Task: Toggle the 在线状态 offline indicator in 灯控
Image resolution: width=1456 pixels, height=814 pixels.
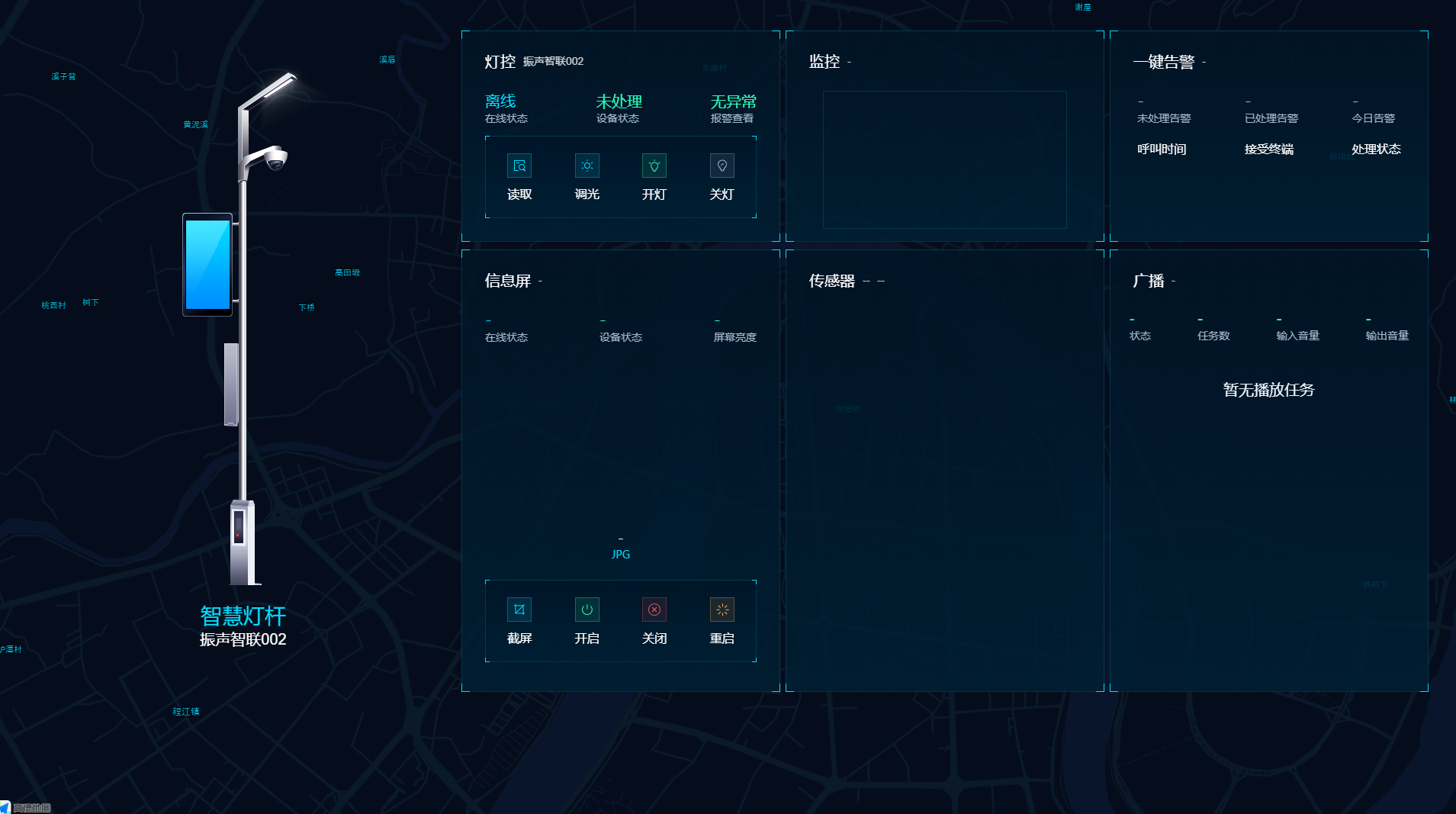Action: 500,101
